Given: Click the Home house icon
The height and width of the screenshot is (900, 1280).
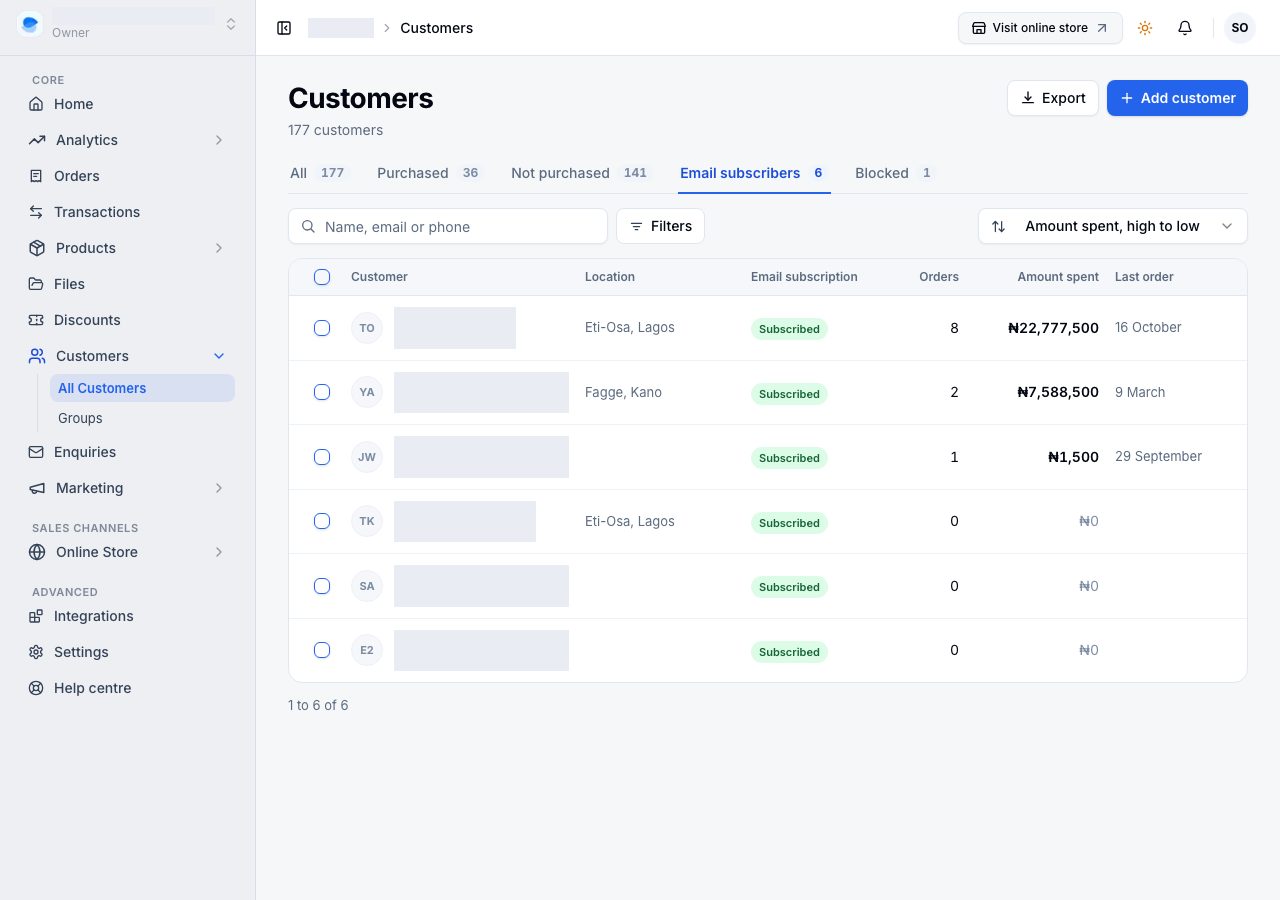Looking at the screenshot, I should [x=36, y=104].
